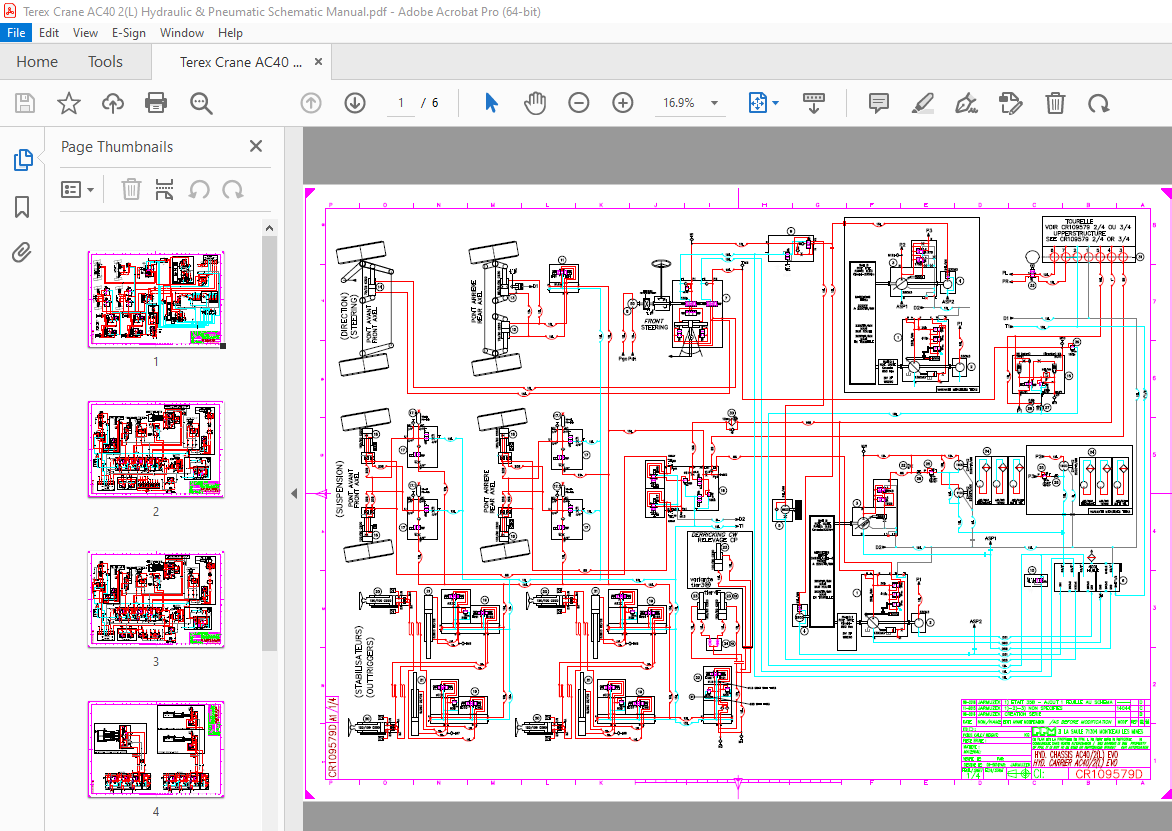1172x831 pixels.
Task: Switch to the Tools tab
Action: [x=105, y=62]
